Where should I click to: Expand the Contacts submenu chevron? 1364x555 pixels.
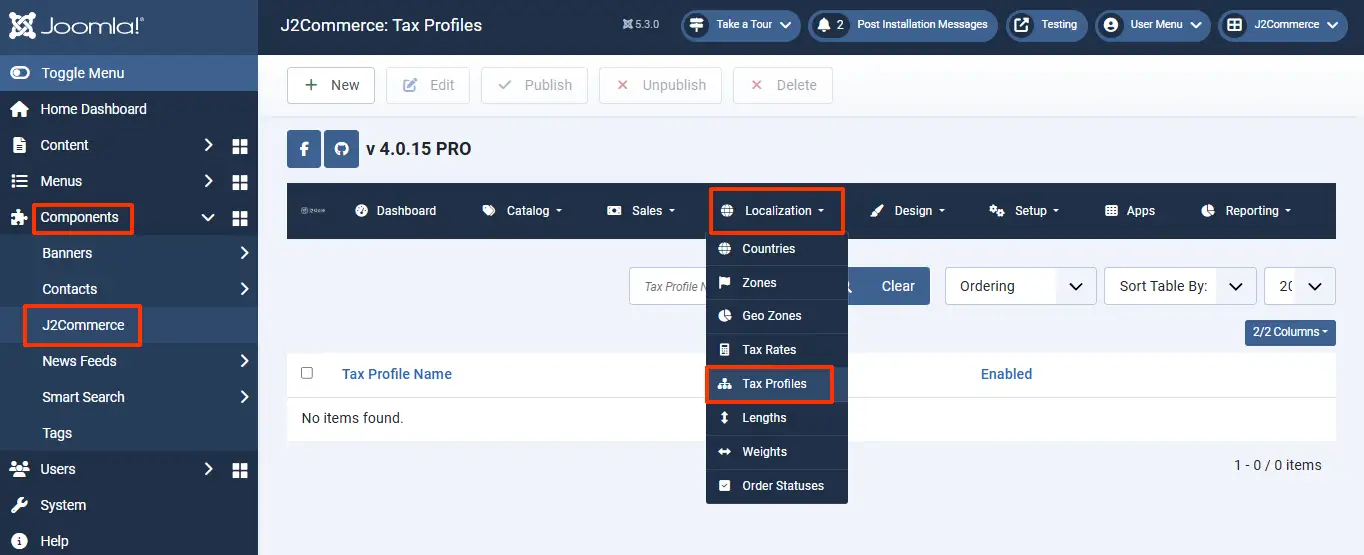pyautogui.click(x=244, y=289)
